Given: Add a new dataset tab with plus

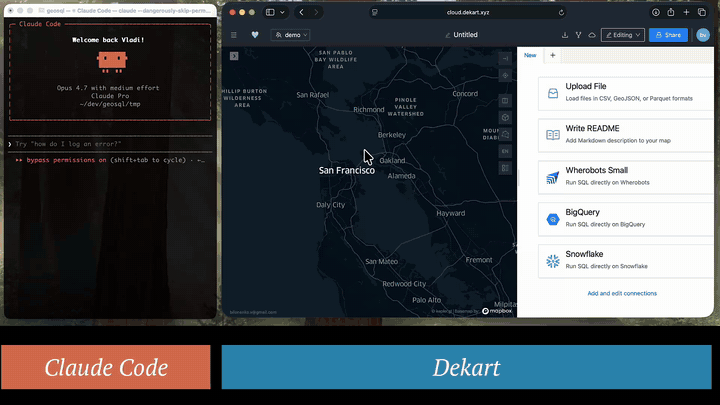Looking at the screenshot, I should (552, 55).
